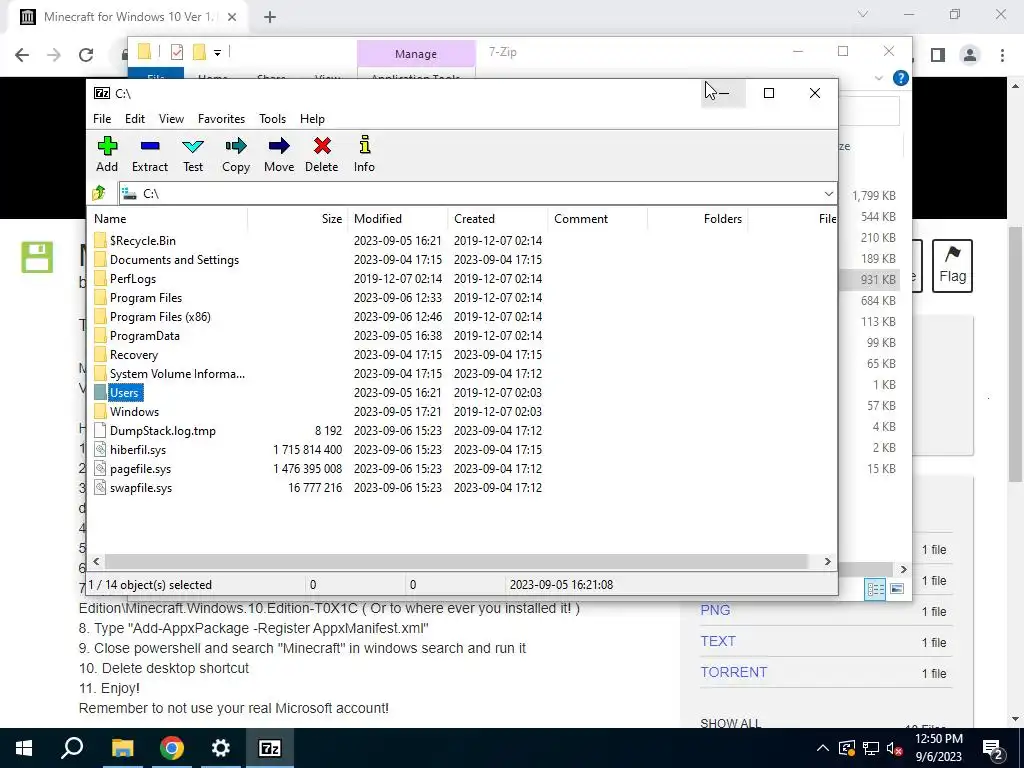This screenshot has width=1024, height=768.
Task: Select System Volume Information folder
Action: pyautogui.click(x=177, y=374)
